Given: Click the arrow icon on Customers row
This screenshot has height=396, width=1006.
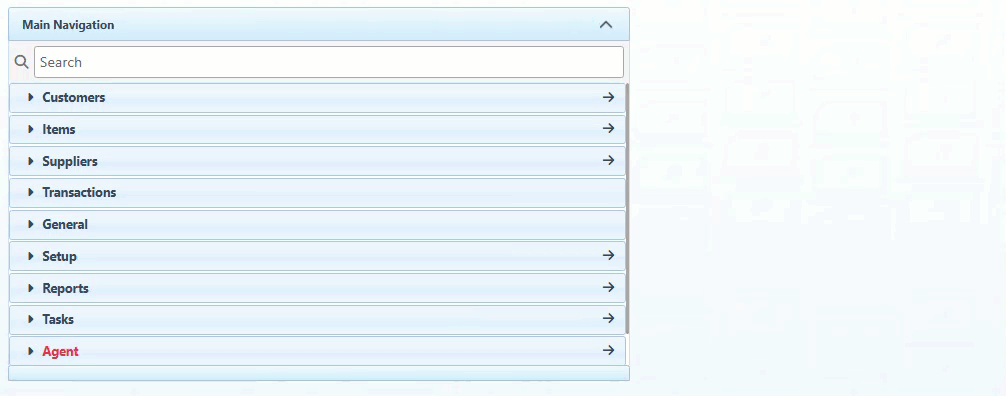Looking at the screenshot, I should tap(608, 97).
